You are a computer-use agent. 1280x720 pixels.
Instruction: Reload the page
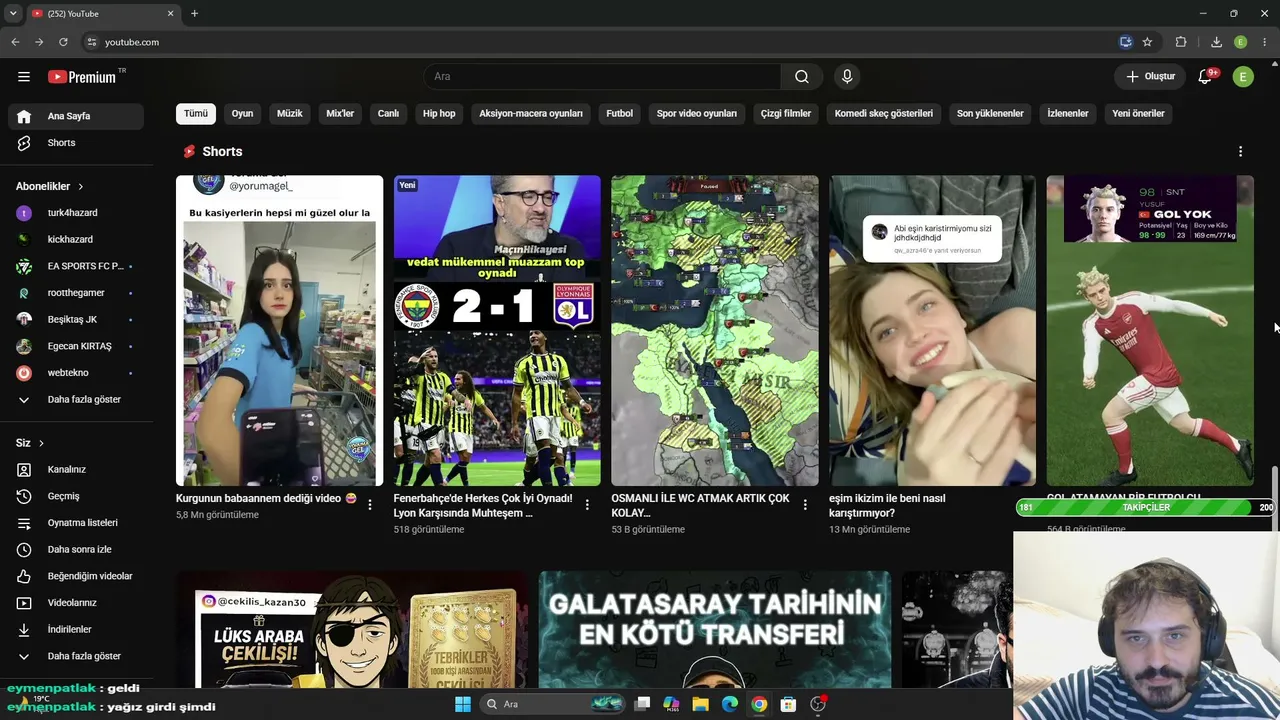(63, 42)
